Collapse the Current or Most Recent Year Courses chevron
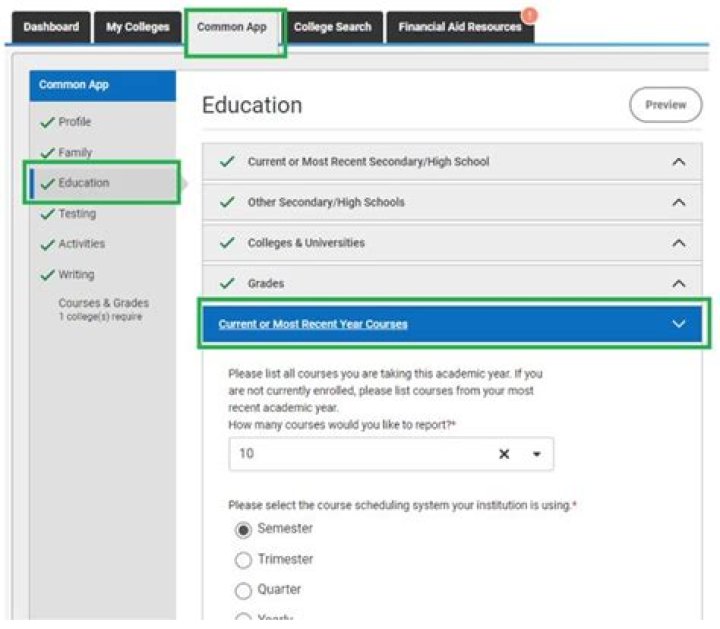This screenshot has width=720, height=629. (x=679, y=324)
